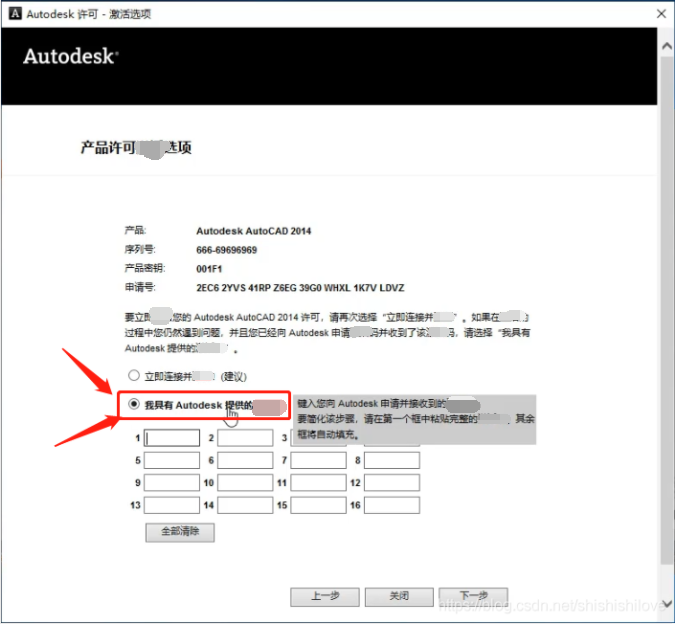Click activation code field 13
The height and width of the screenshot is (624, 675).
[x=172, y=505]
